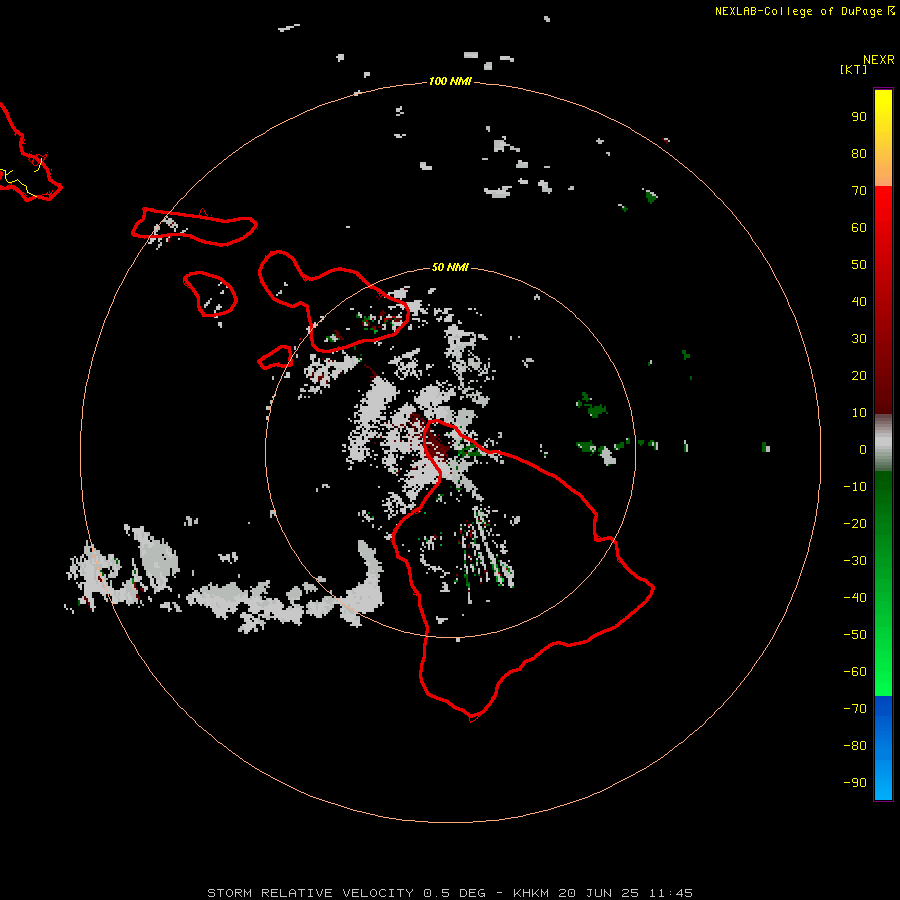Screen dimensions: 900x900
Task: Click the 60 value on velocity scale
Action: pyautogui.click(x=859, y=228)
